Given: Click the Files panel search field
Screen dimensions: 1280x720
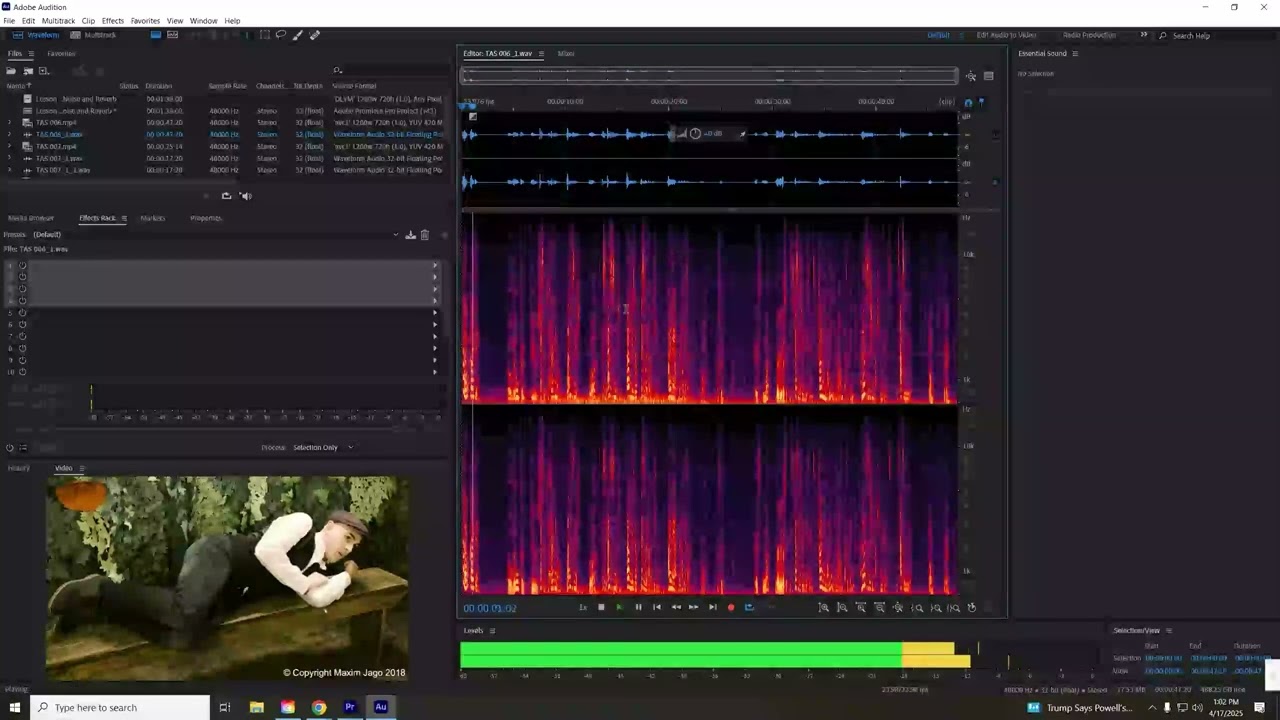Looking at the screenshot, I should point(390,70).
